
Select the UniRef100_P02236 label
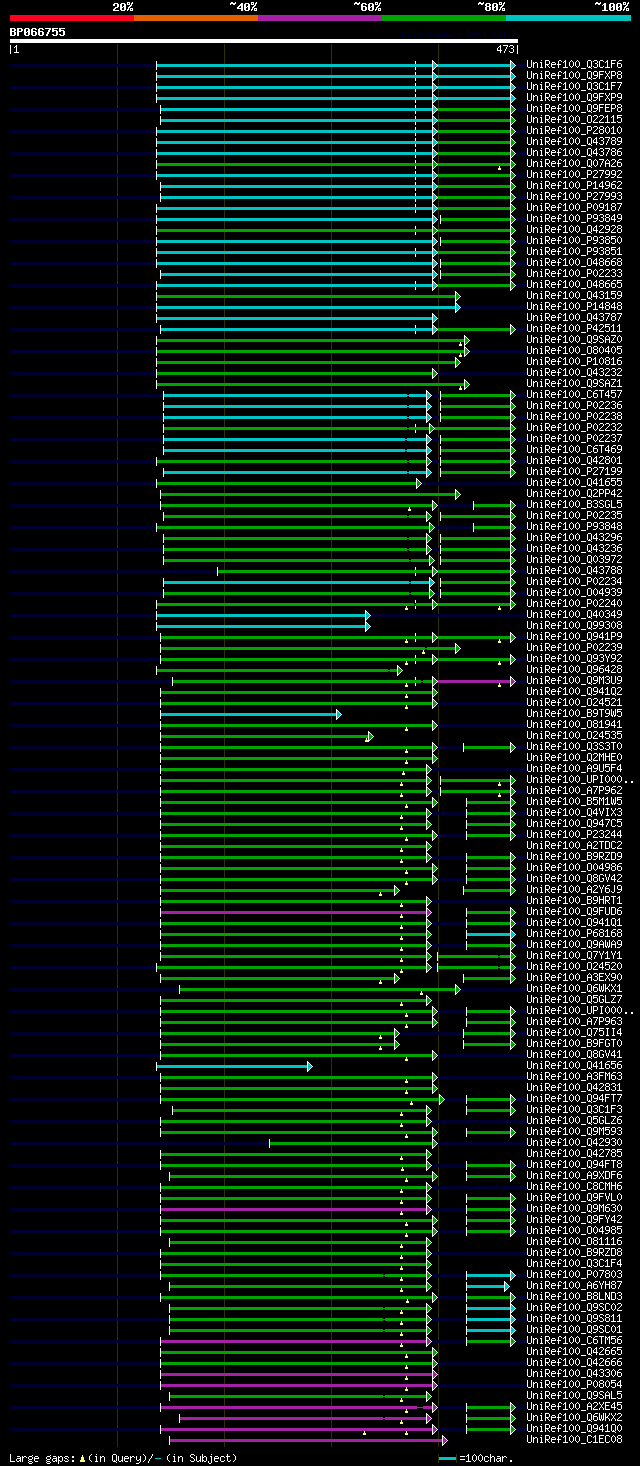574,405
